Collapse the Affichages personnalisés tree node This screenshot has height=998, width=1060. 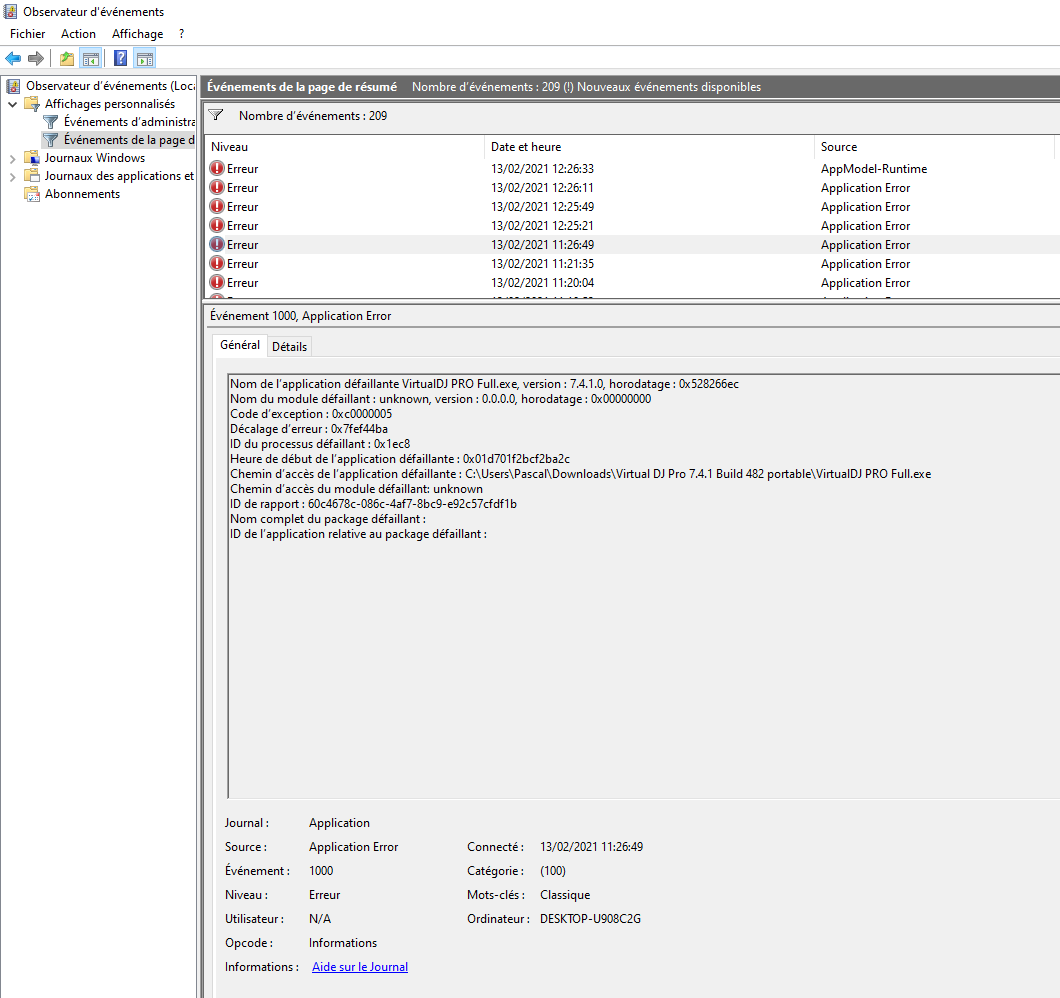coord(12,104)
